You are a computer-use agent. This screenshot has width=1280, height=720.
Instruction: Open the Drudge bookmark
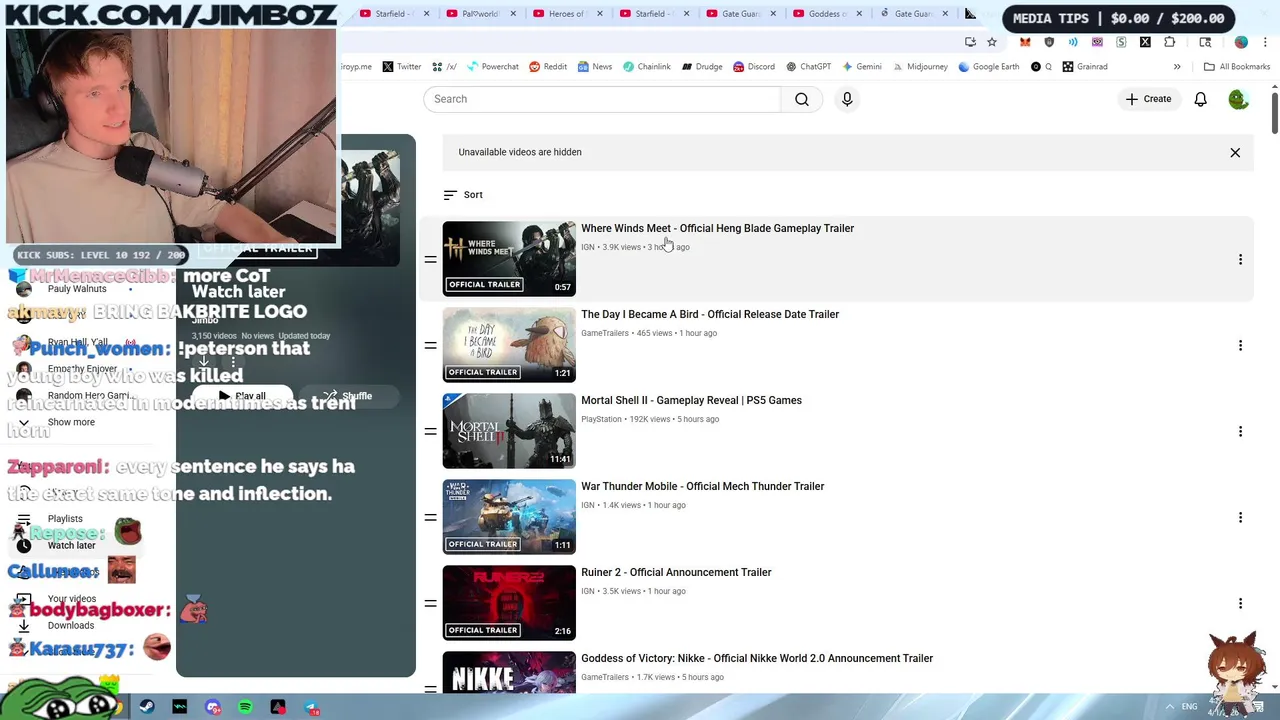(x=702, y=67)
